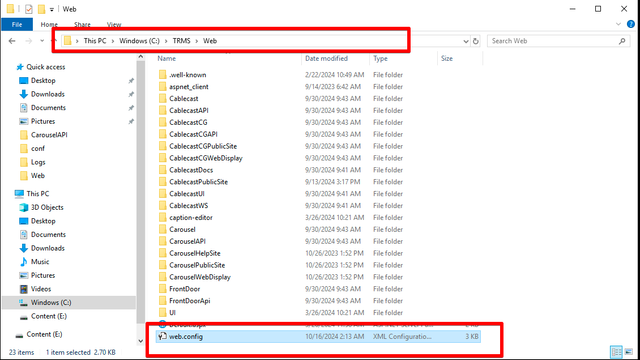Image resolution: width=640 pixels, height=360 pixels.
Task: Select the CablecastWS folder icon
Action: [162, 205]
